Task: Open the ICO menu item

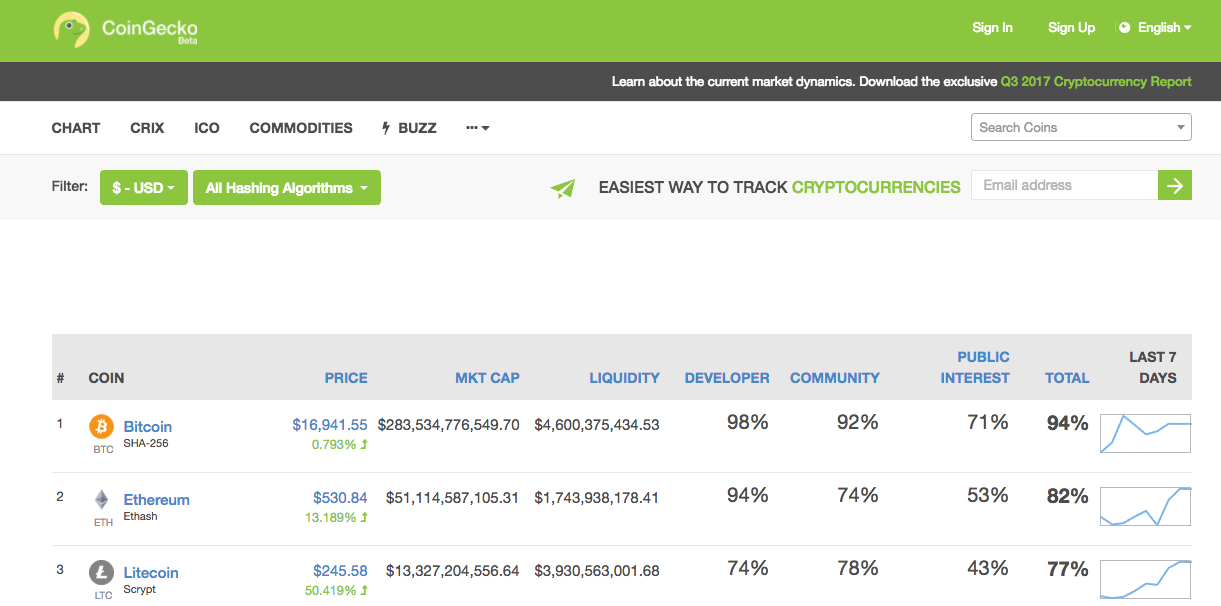Action: tap(207, 128)
